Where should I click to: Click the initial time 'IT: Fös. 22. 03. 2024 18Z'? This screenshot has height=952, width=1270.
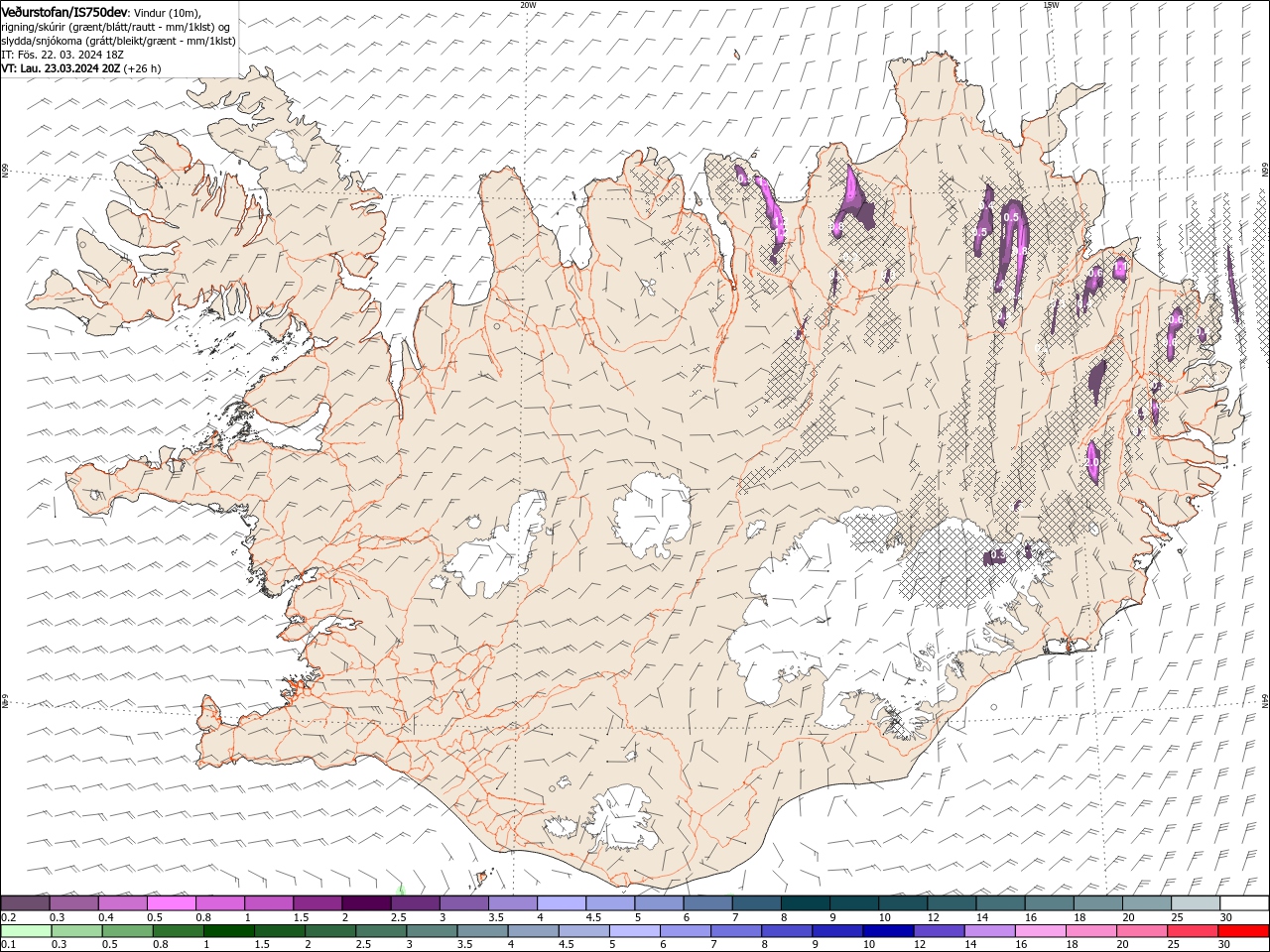pyautogui.click(x=63, y=55)
